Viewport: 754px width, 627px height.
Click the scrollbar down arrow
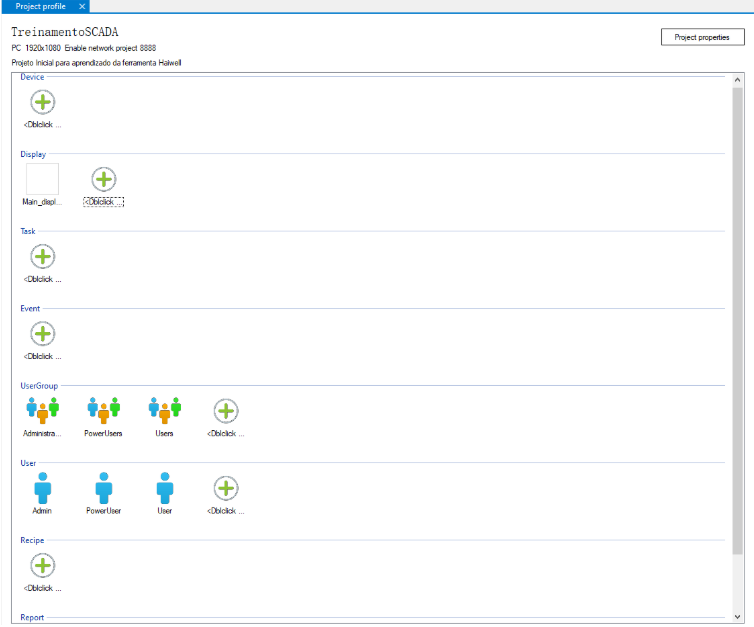pos(738,616)
